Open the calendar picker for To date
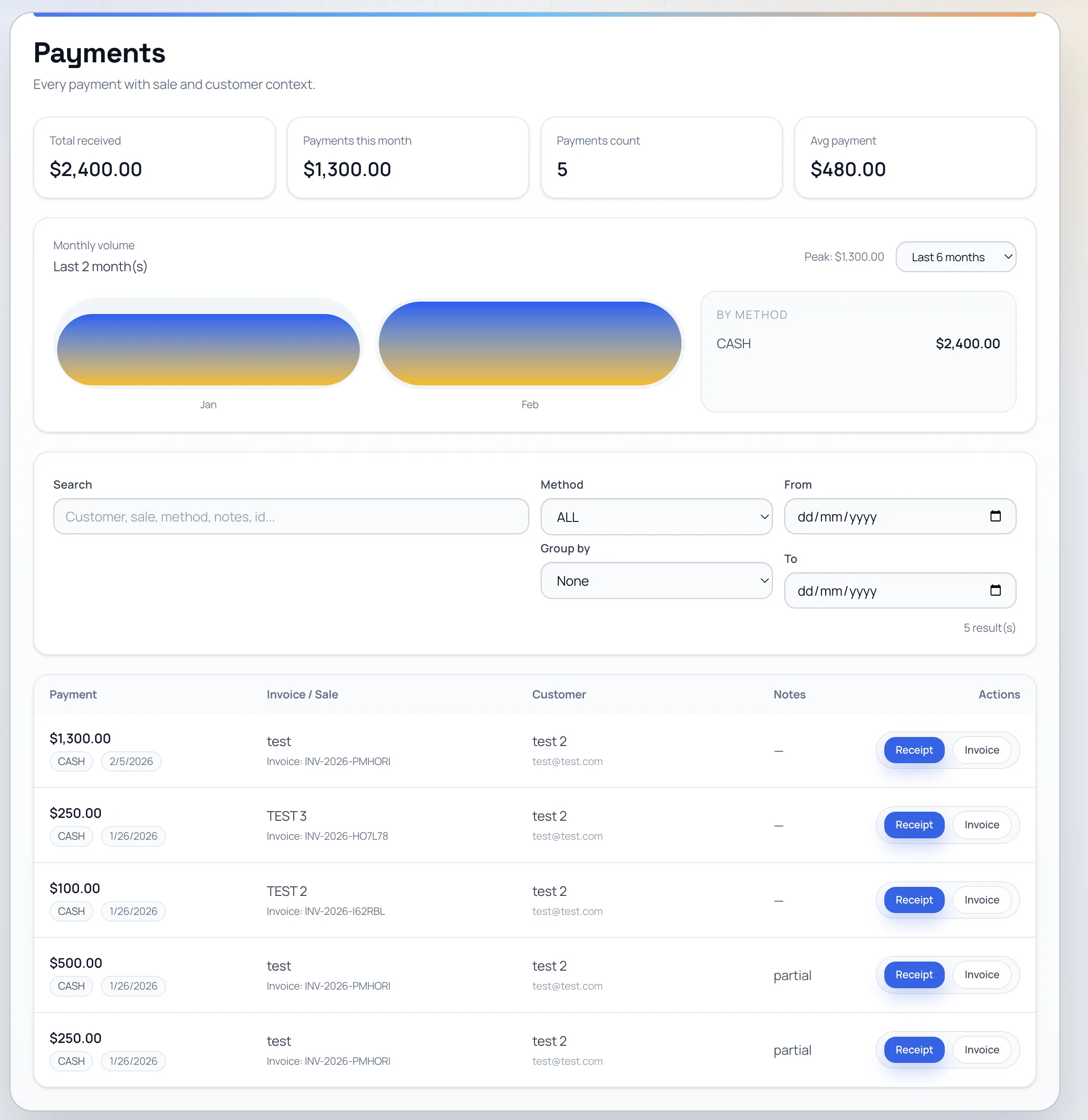 997,590
